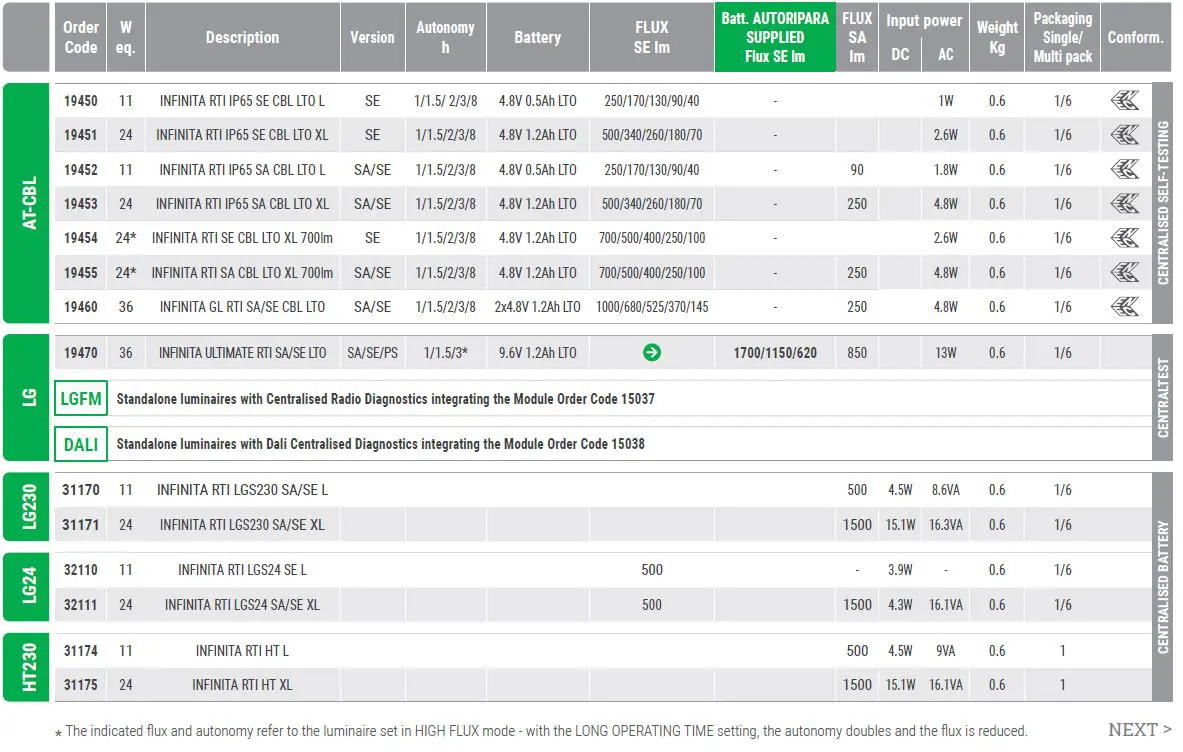Click the conformity mark icon for order 19454
Screen dimensions: 1183x752
click(1124, 238)
